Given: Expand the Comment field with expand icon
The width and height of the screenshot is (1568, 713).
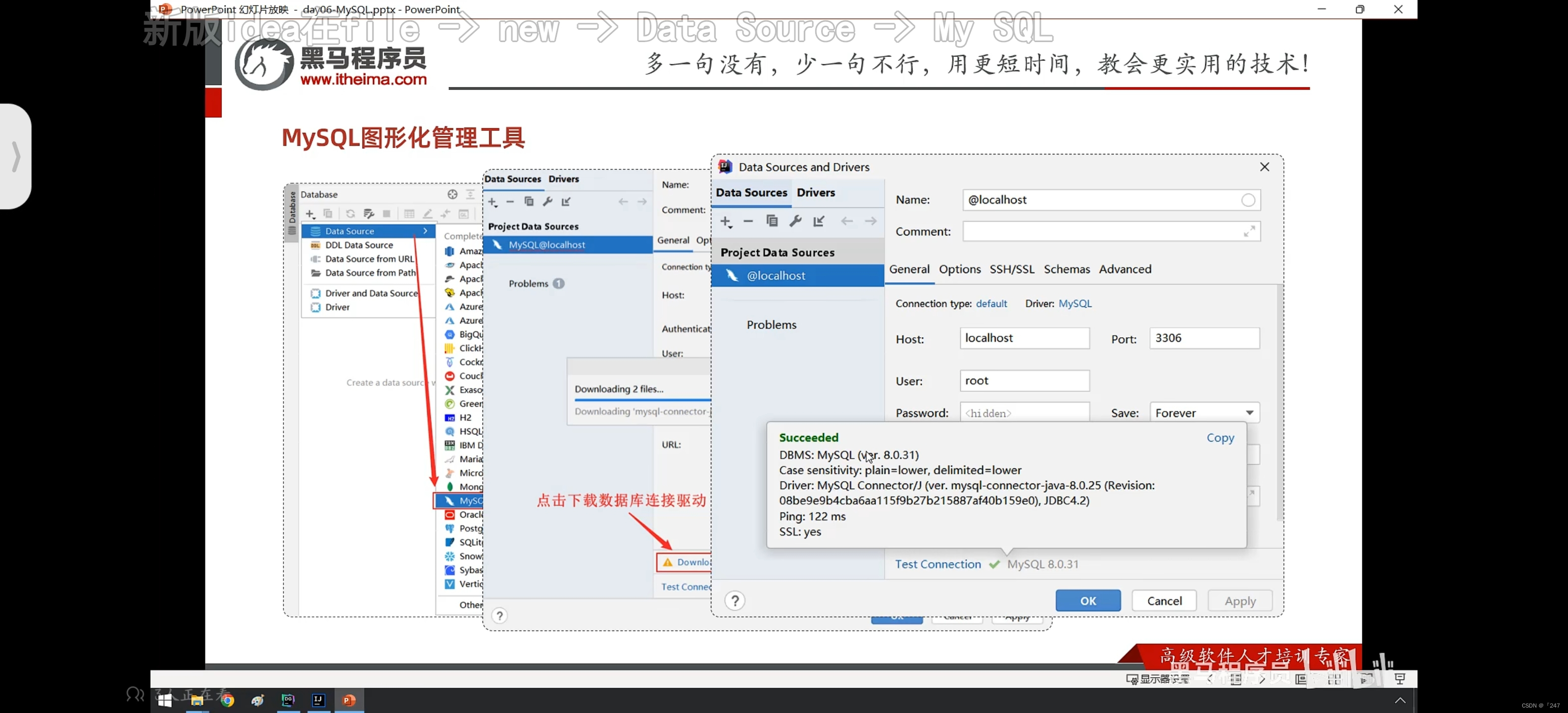Looking at the screenshot, I should pyautogui.click(x=1249, y=231).
